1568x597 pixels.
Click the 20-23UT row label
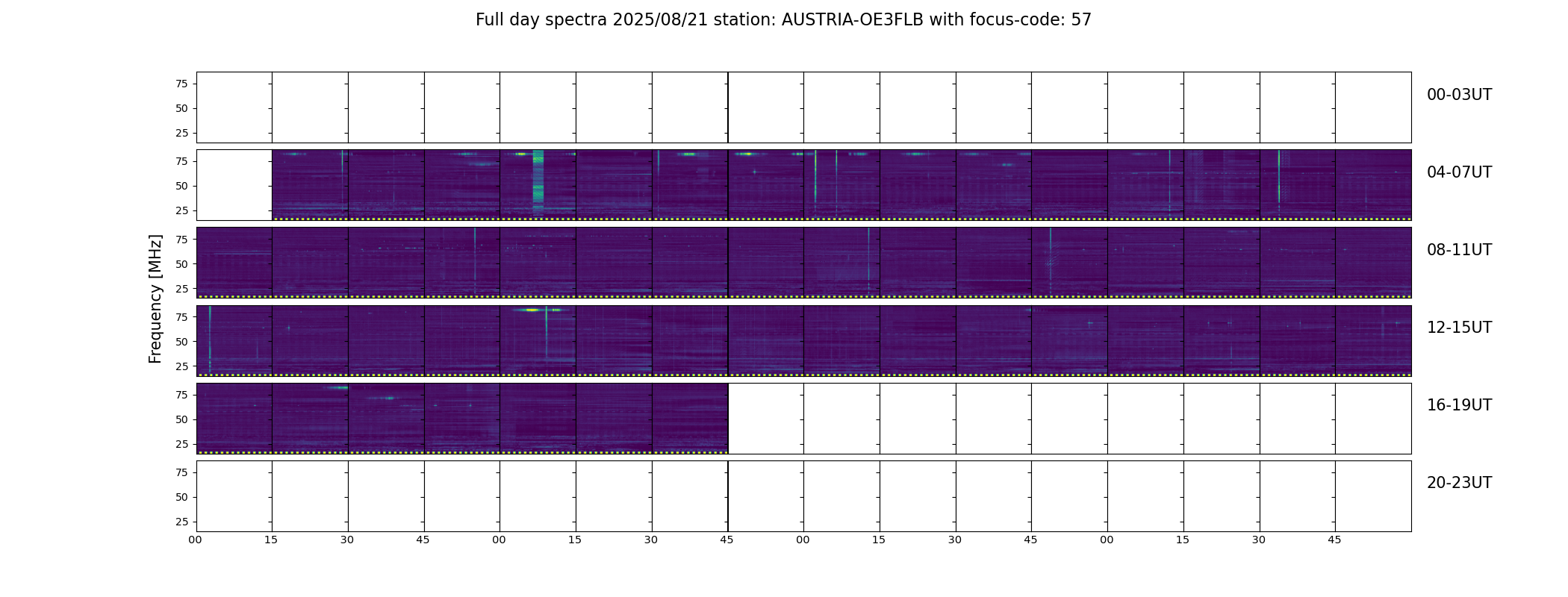[1459, 483]
